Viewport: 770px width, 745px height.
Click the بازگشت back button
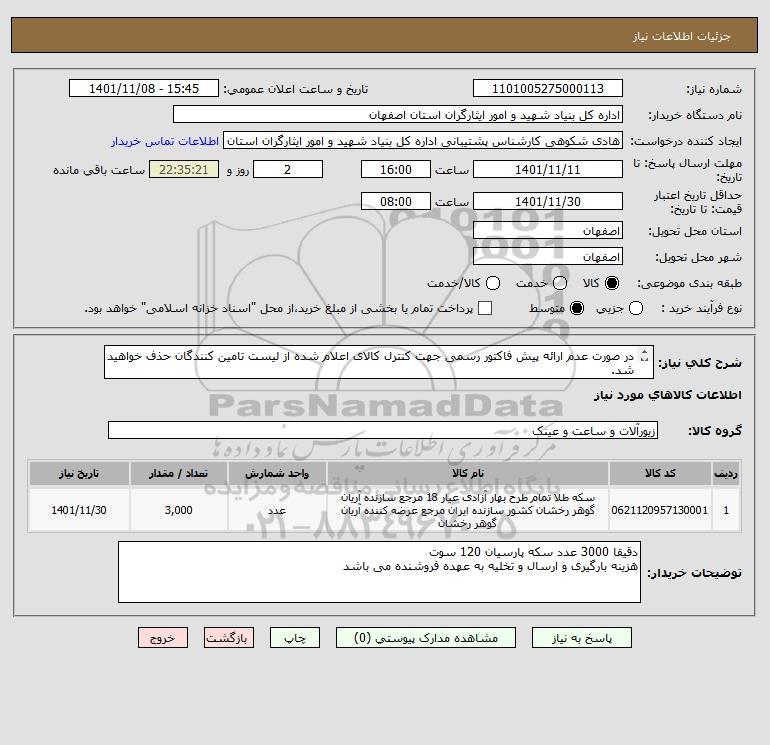(x=229, y=638)
